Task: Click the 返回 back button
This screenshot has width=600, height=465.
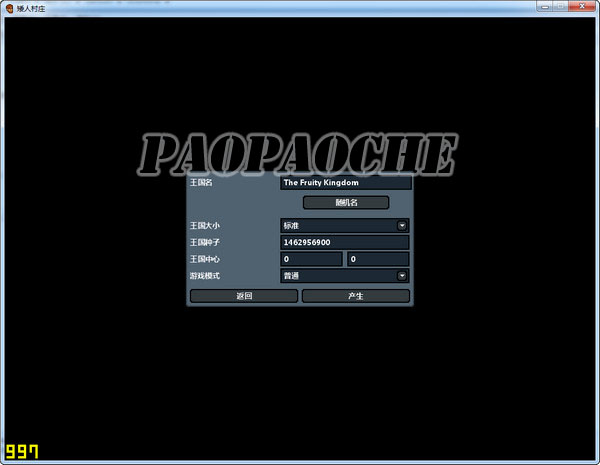Action: pyautogui.click(x=244, y=296)
